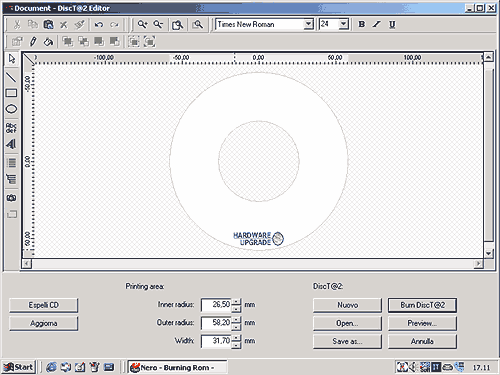Increase Width value with up arrow
This screenshot has height=375, width=500.
point(236,338)
